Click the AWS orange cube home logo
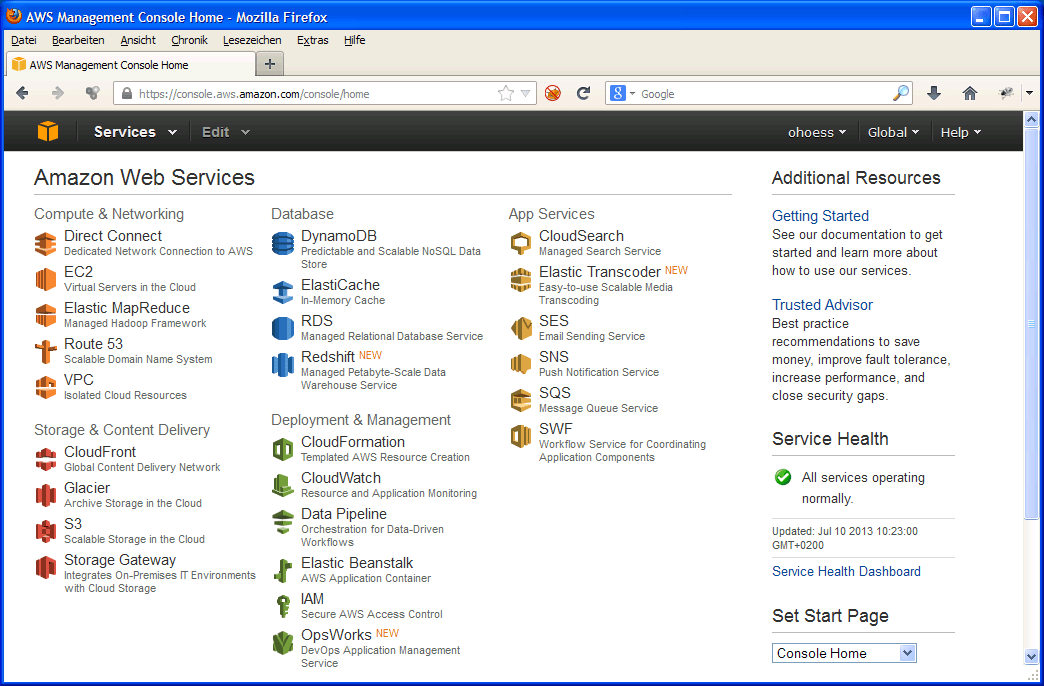The height and width of the screenshot is (686, 1044). pos(48,131)
